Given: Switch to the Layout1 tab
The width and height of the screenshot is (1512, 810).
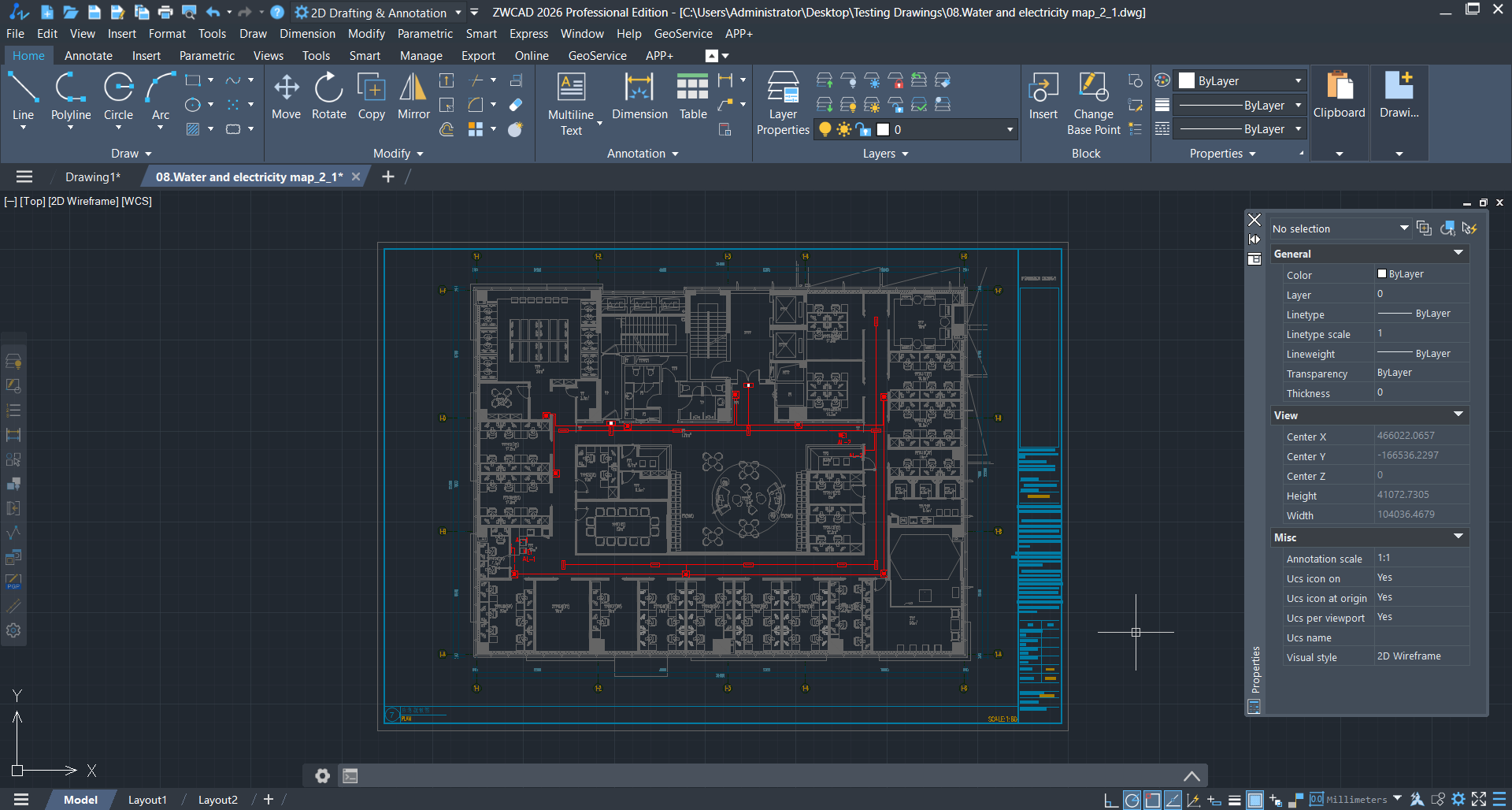Looking at the screenshot, I should coord(147,800).
